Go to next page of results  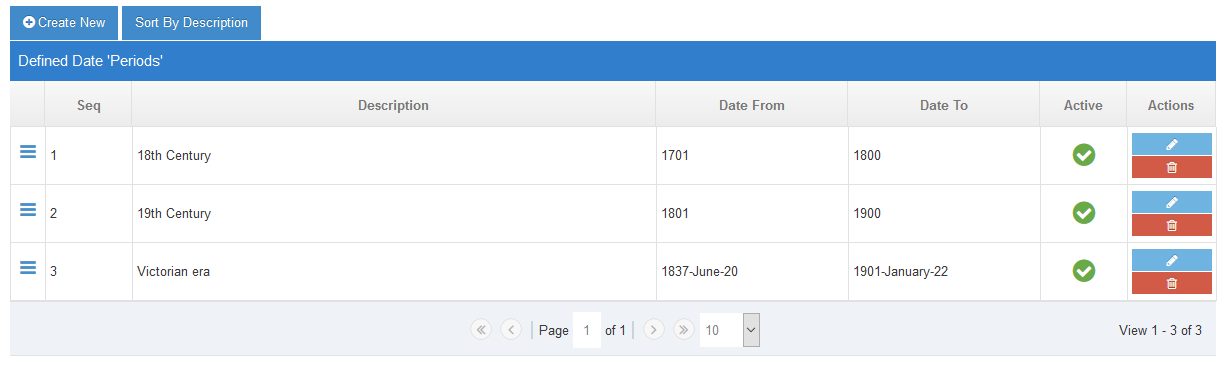[654, 330]
